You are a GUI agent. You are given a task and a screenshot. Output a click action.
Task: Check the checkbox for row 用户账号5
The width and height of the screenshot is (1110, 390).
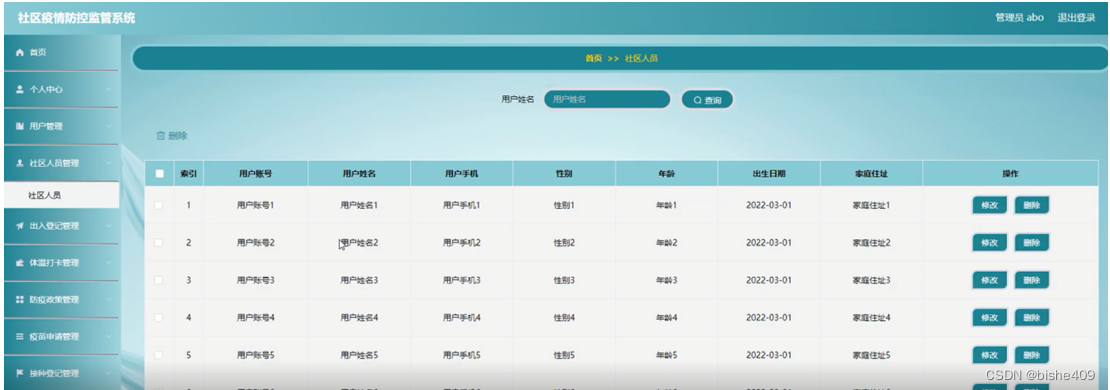[159, 355]
